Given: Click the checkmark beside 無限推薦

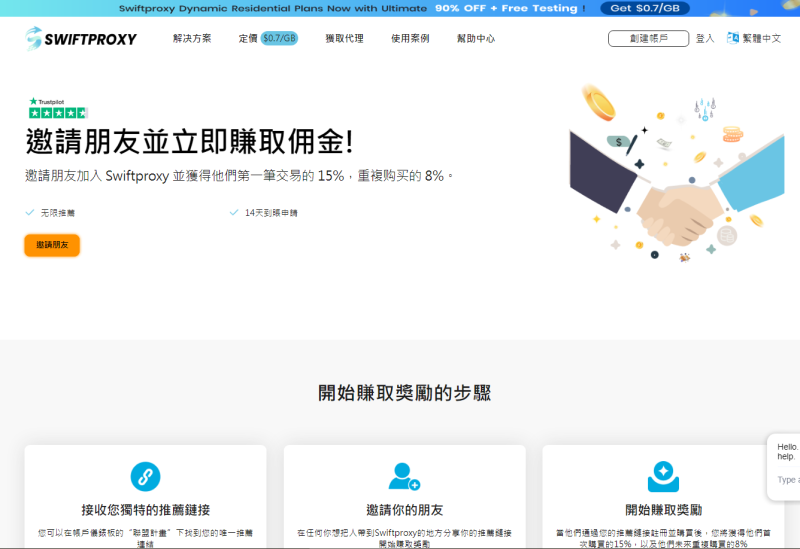Looking at the screenshot, I should tap(30, 212).
